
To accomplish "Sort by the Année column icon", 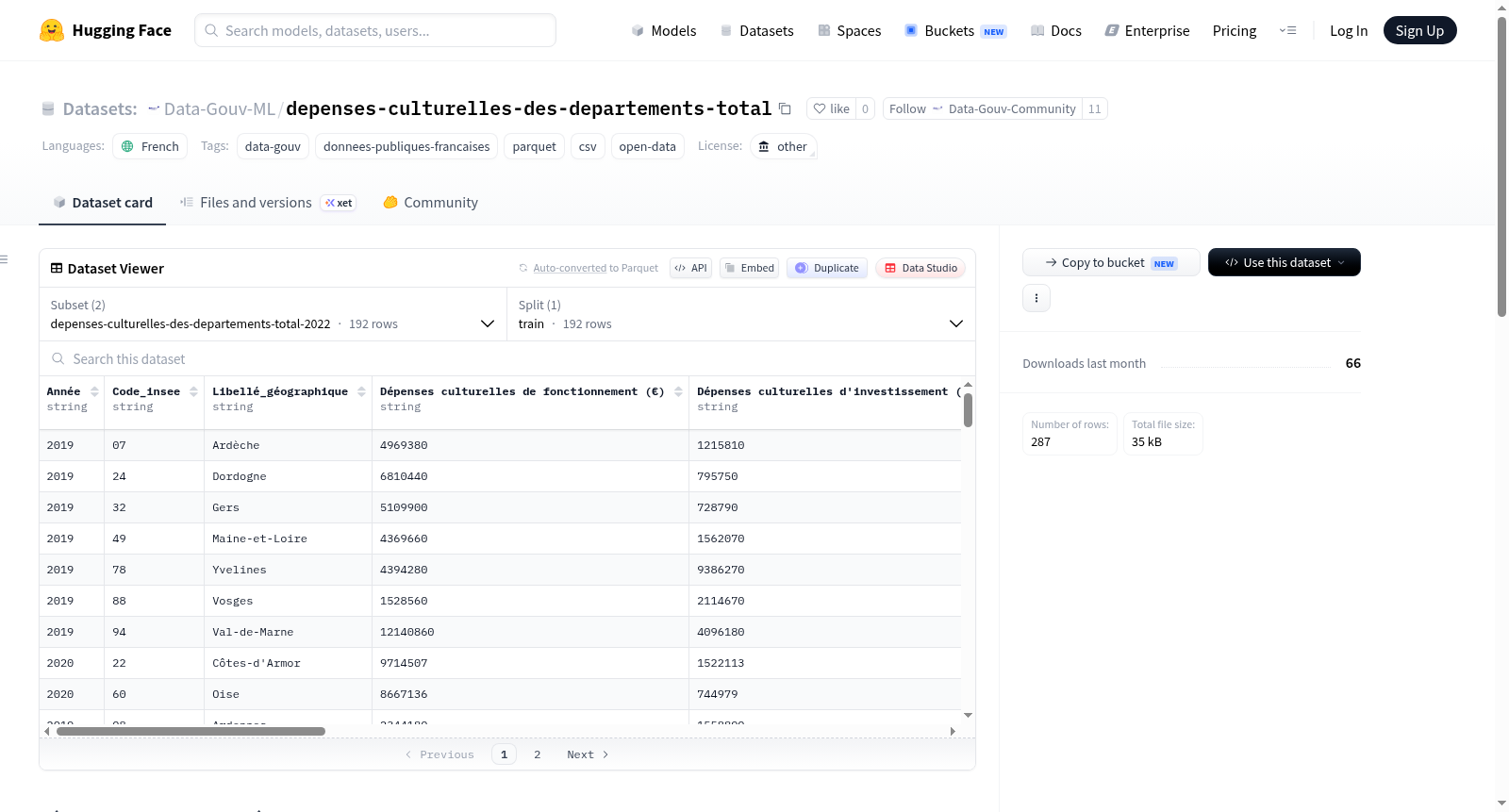I will click(94, 391).
